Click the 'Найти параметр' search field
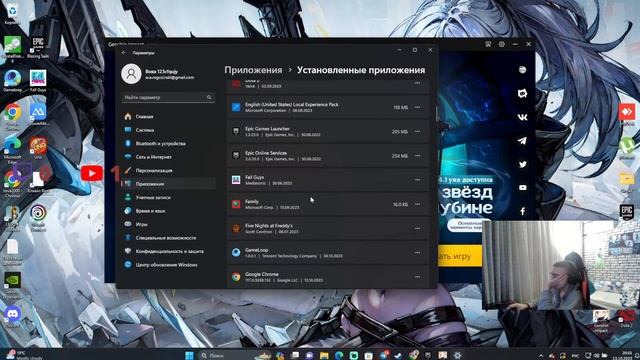This screenshot has height=360, width=640. click(168, 98)
